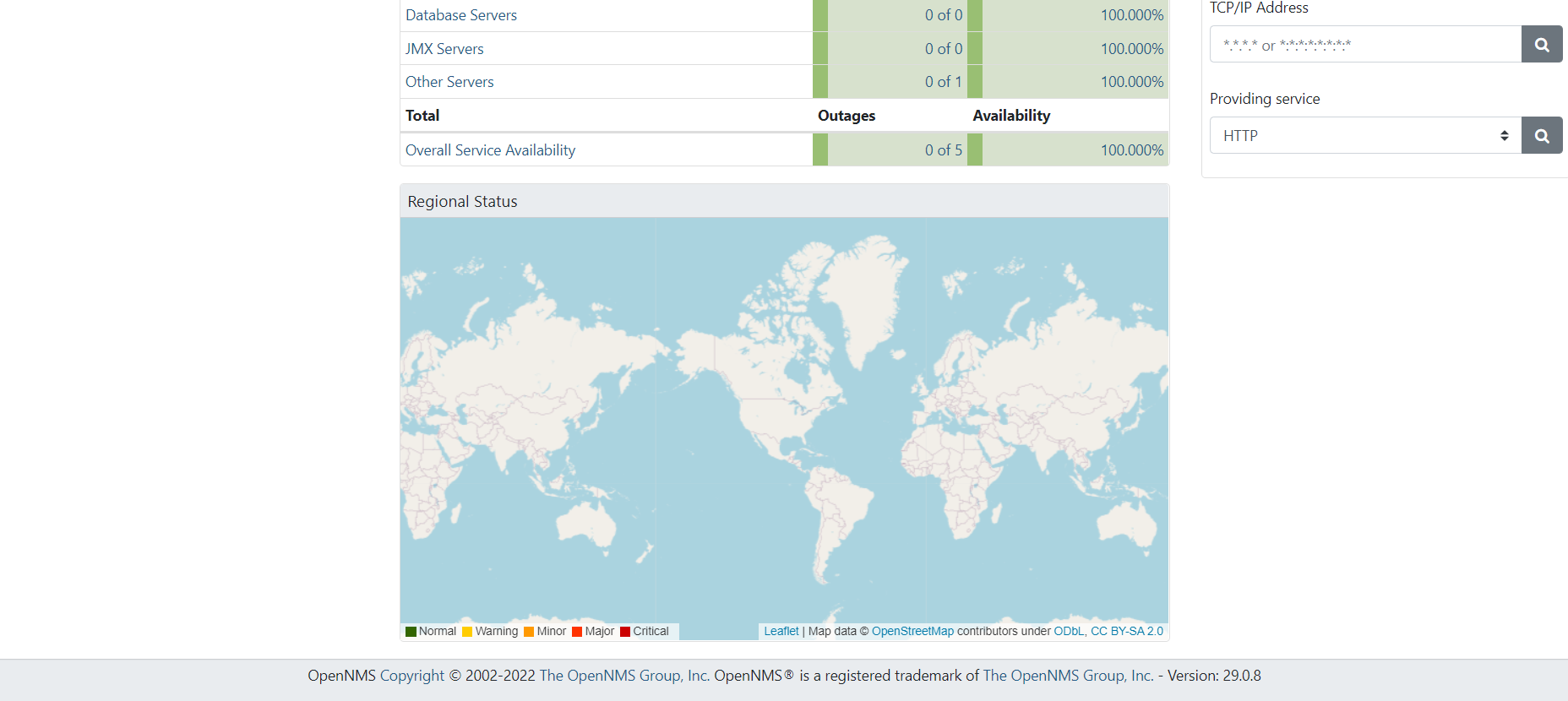
Task: Click the Critical red legend swatch
Action: (625, 632)
